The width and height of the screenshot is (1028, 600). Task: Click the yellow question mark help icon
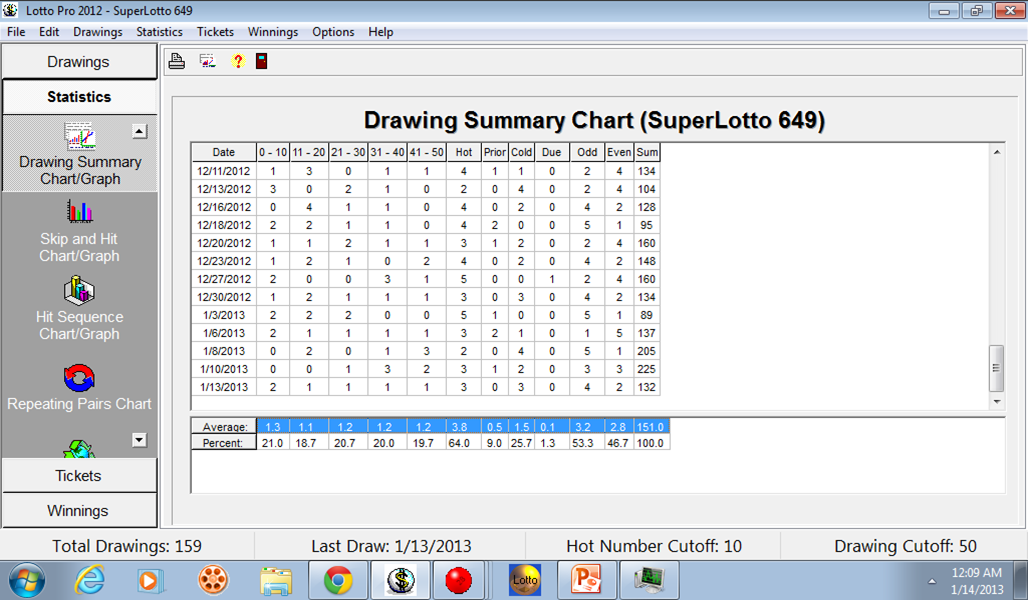238,61
